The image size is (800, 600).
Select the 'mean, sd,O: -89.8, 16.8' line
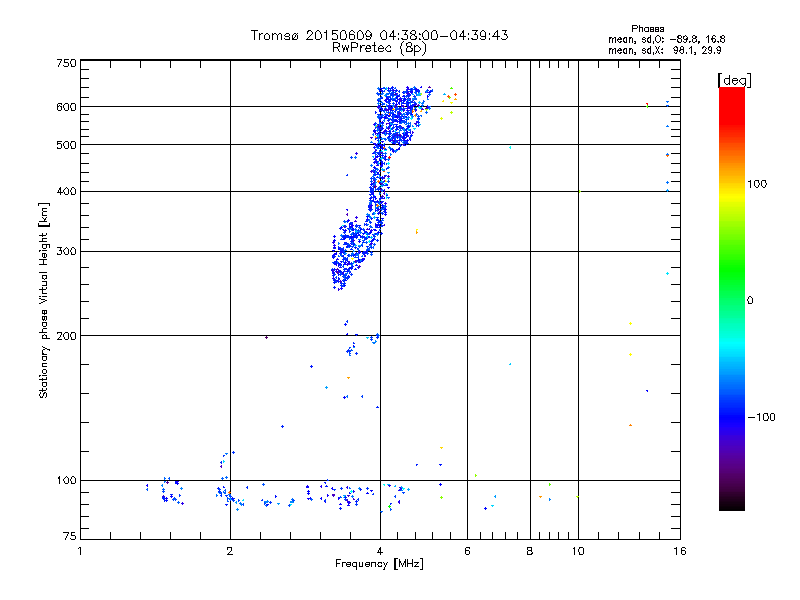(666, 39)
